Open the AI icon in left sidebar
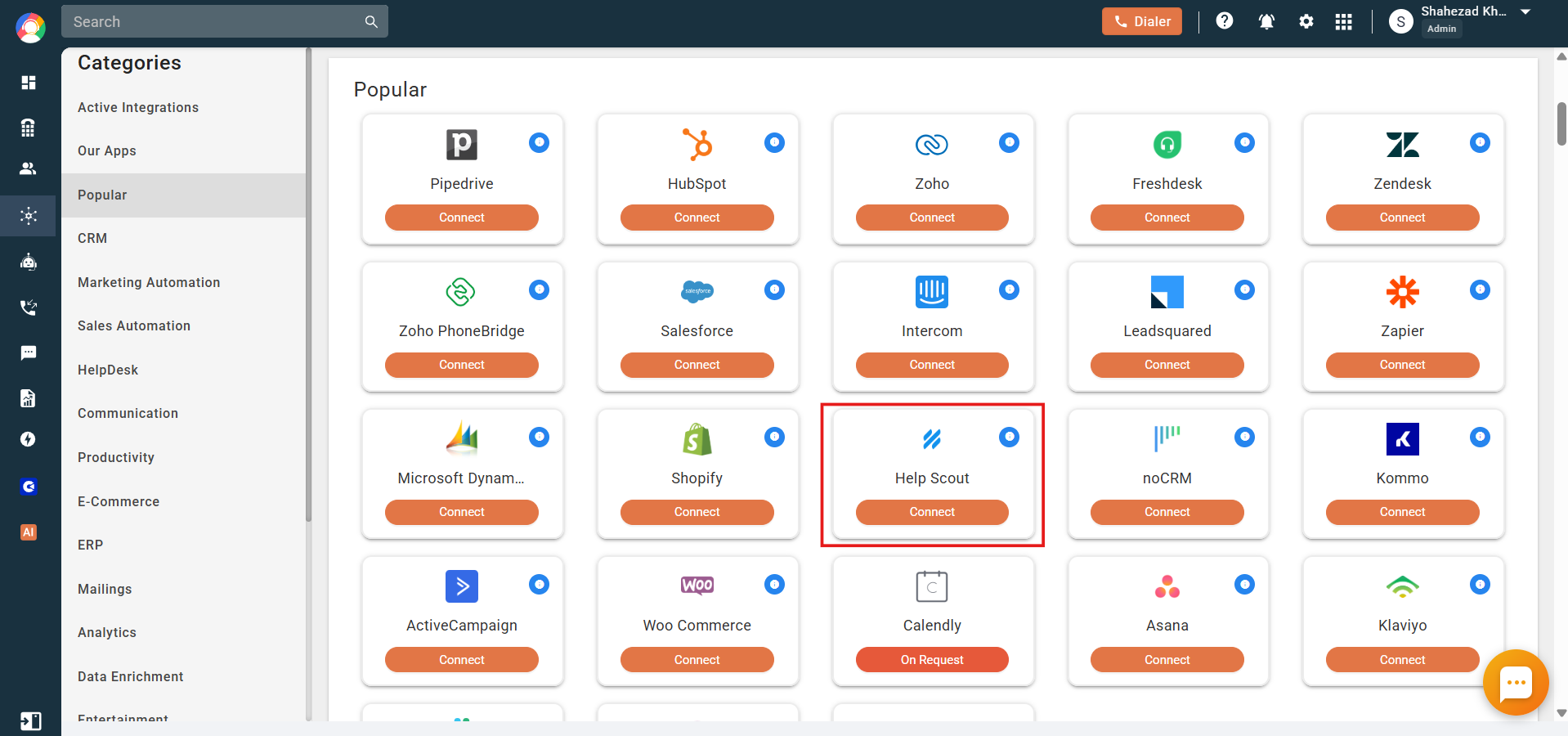The image size is (1568, 736). (x=29, y=532)
